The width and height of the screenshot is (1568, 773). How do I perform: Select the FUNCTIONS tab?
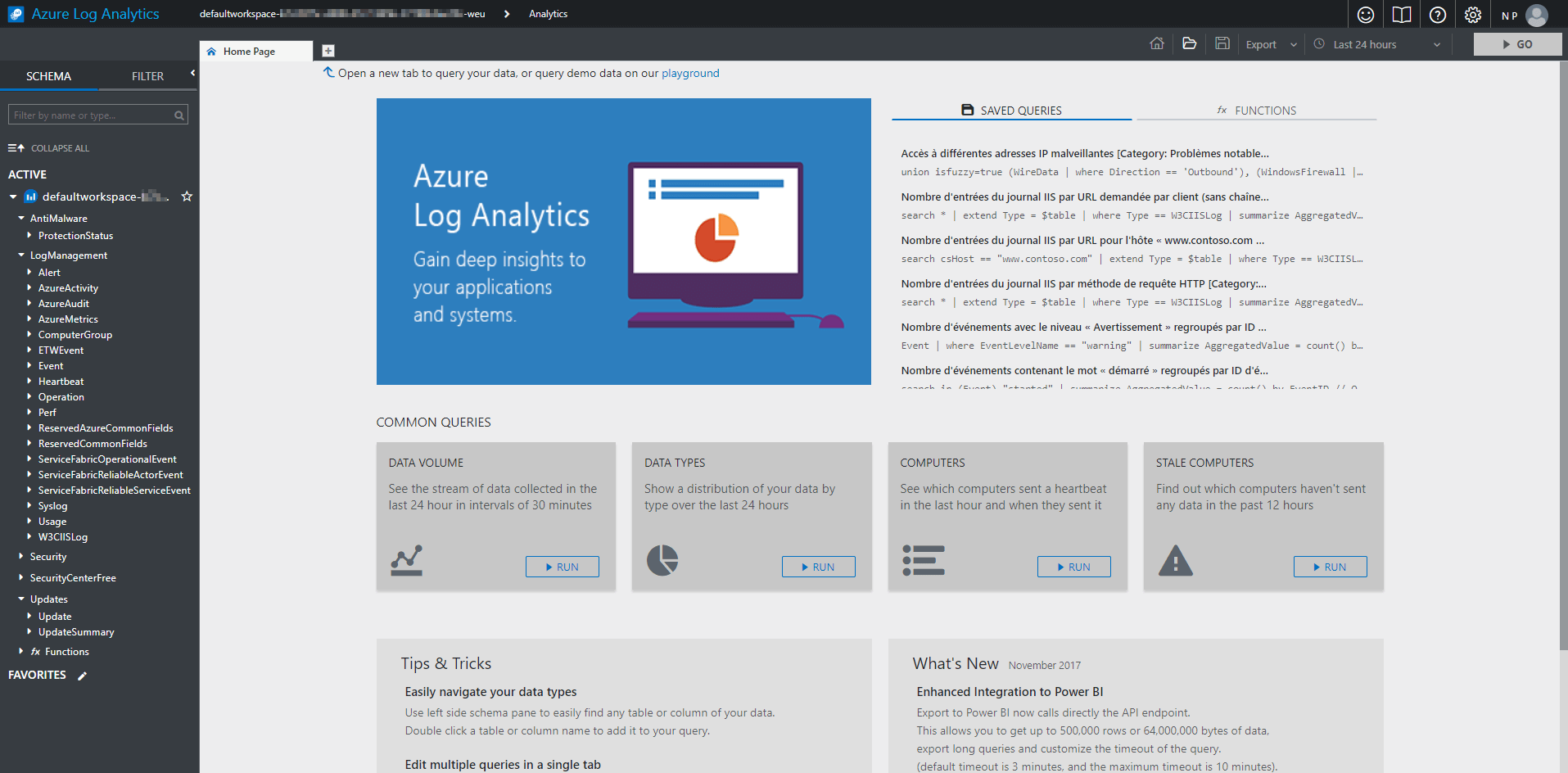click(x=1256, y=111)
